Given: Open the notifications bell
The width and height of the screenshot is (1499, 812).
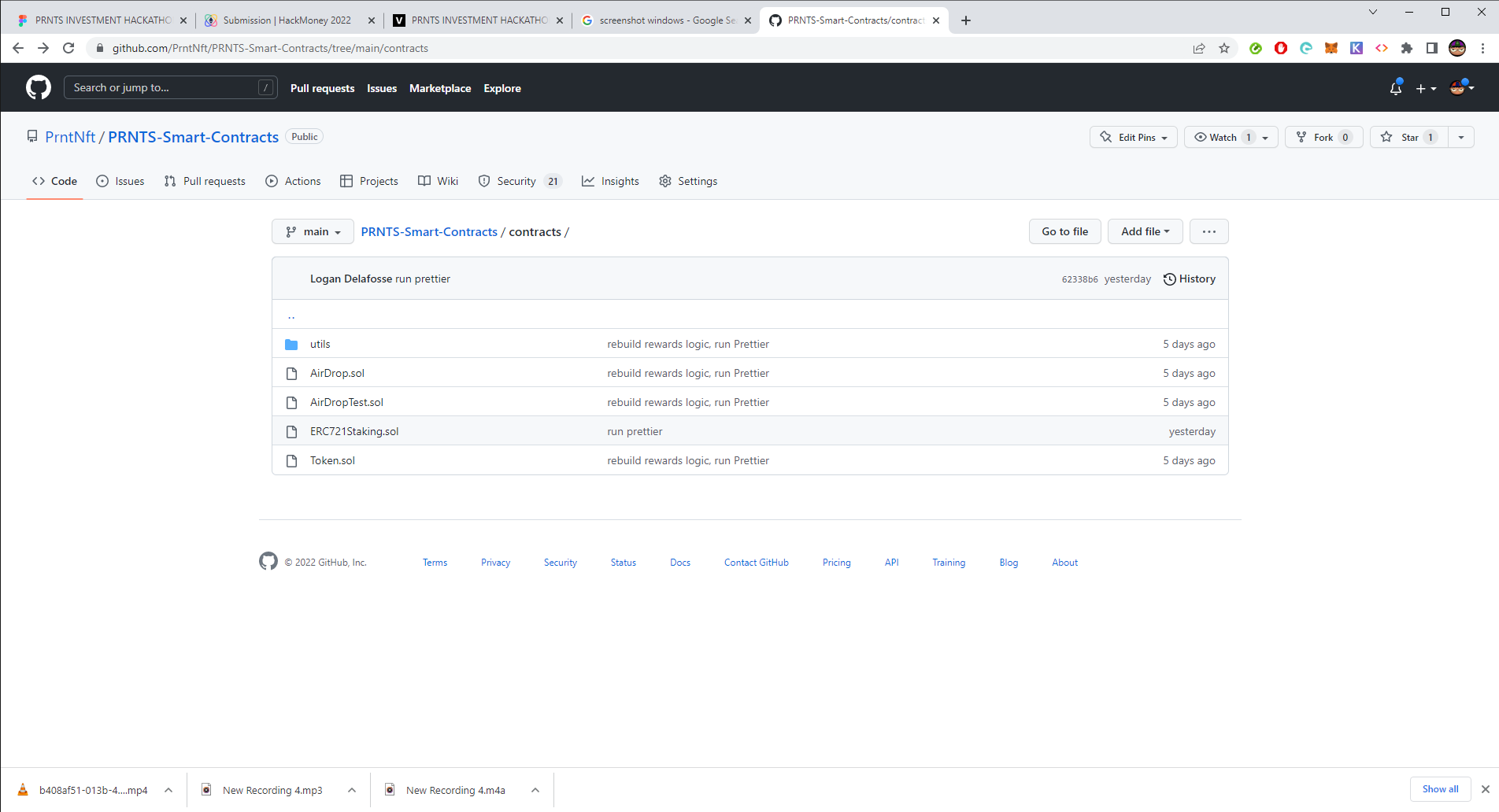Looking at the screenshot, I should pyautogui.click(x=1396, y=88).
